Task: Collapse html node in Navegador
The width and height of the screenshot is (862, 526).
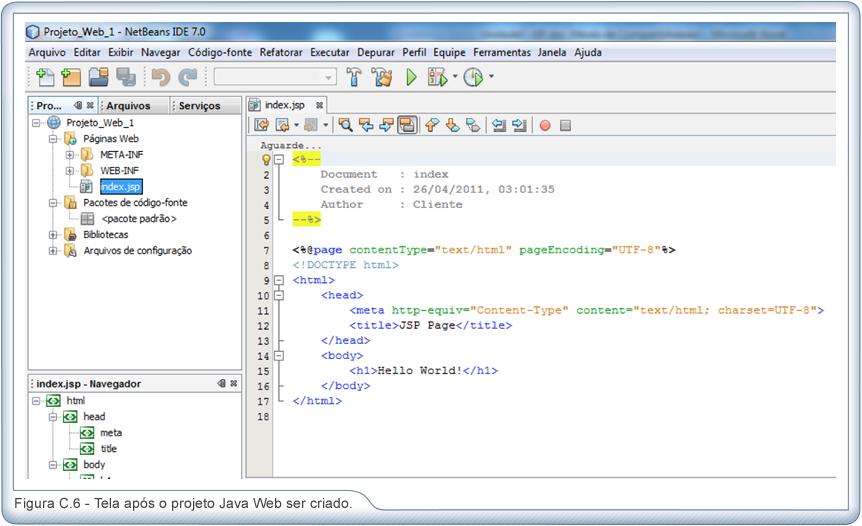Action: pyautogui.click(x=36, y=401)
